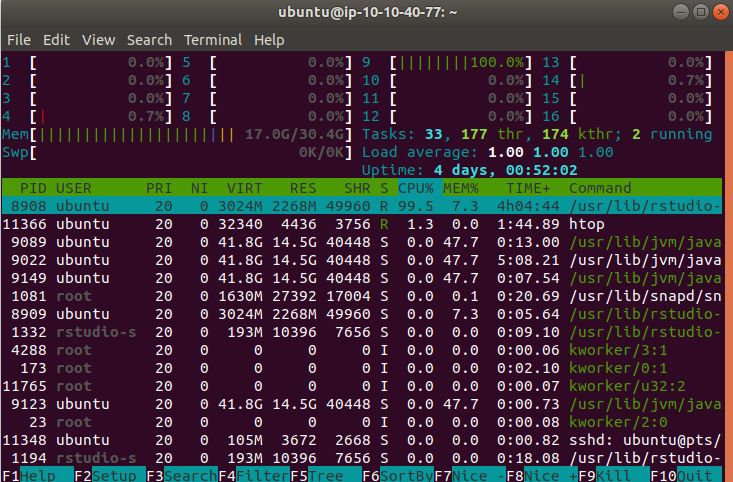Viewport: 733px width, 482px height.
Task: Close the terminal window
Action: point(721,12)
